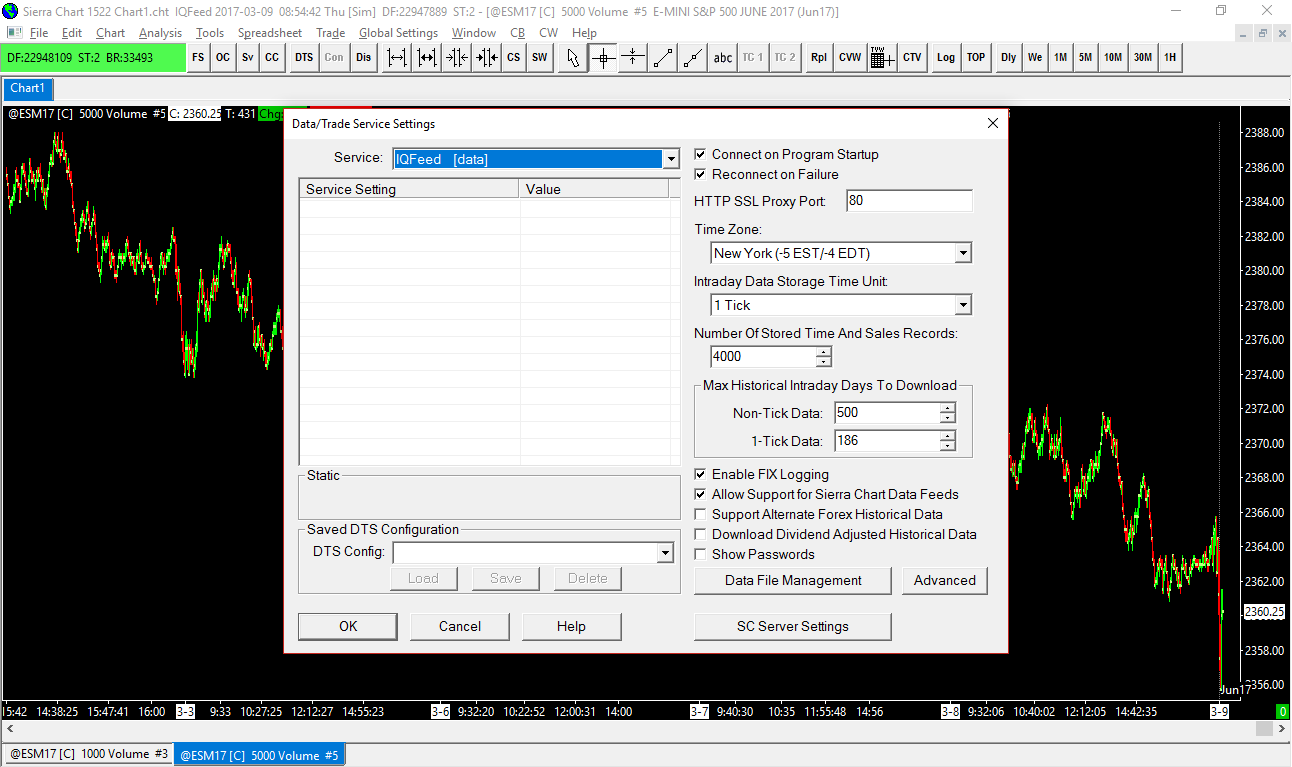
Task: Select the pointer arrow tool
Action: [573, 58]
